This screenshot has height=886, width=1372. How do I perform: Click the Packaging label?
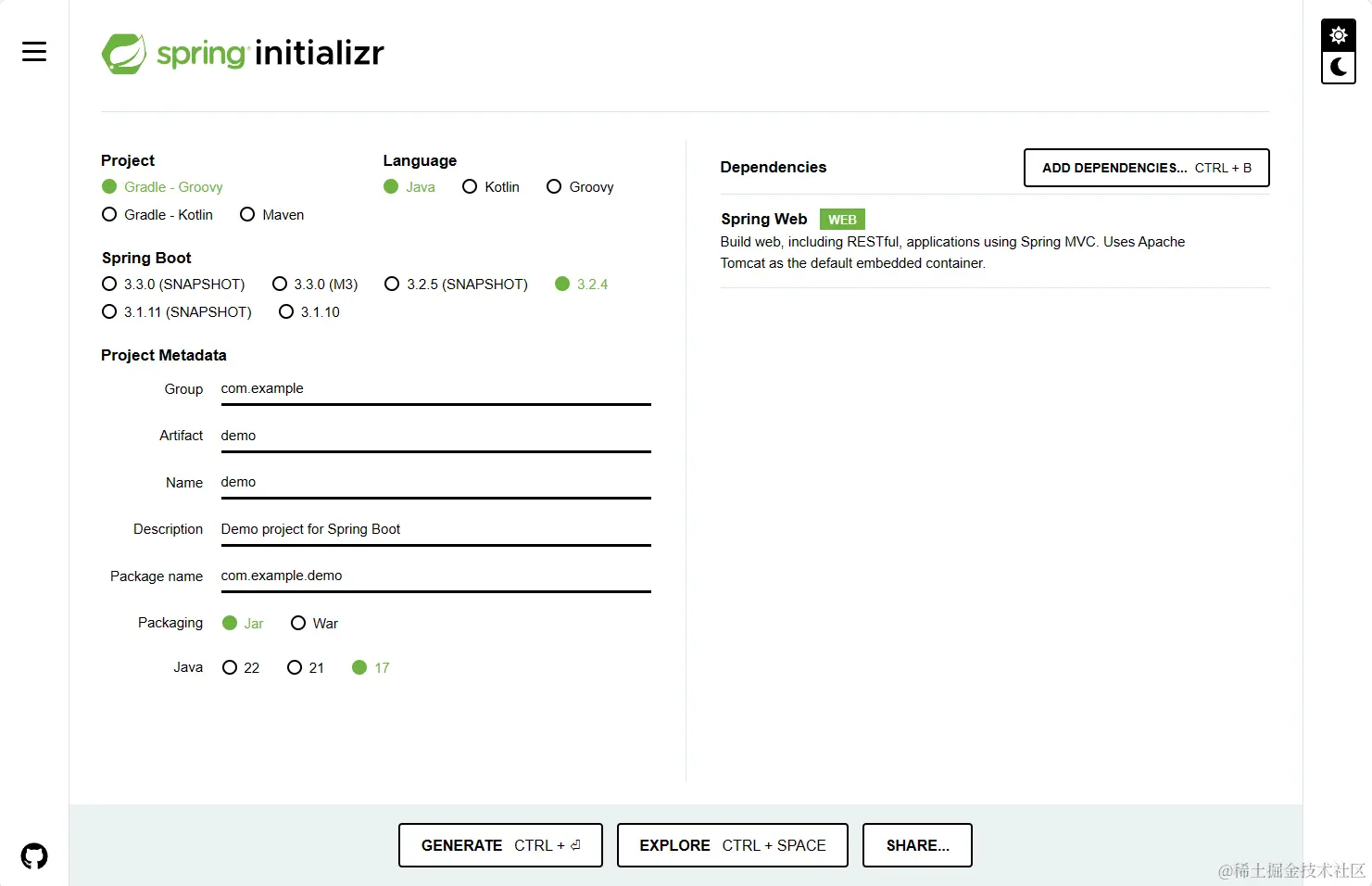(x=170, y=623)
